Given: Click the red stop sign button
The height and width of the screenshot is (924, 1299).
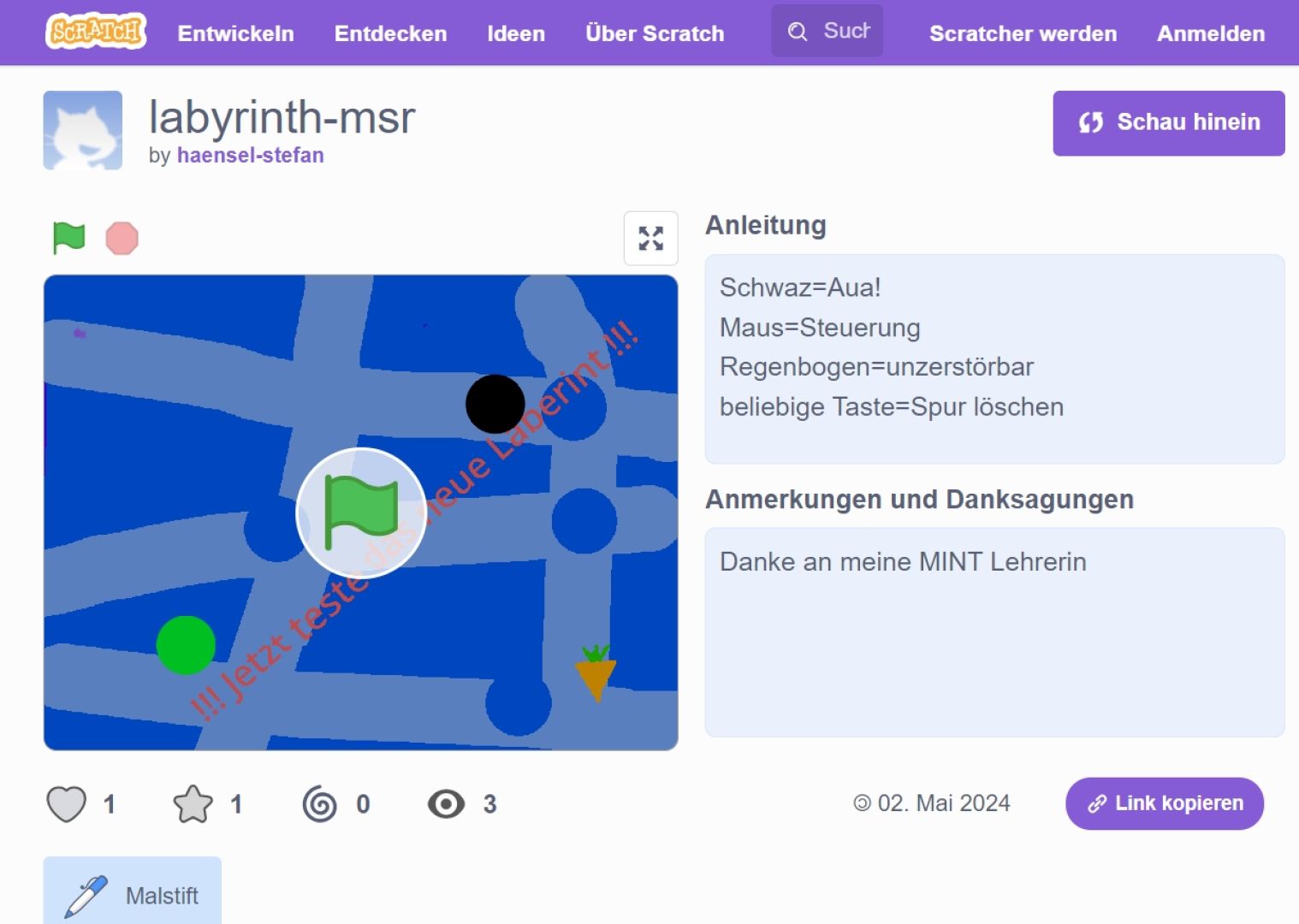Looking at the screenshot, I should [x=122, y=238].
